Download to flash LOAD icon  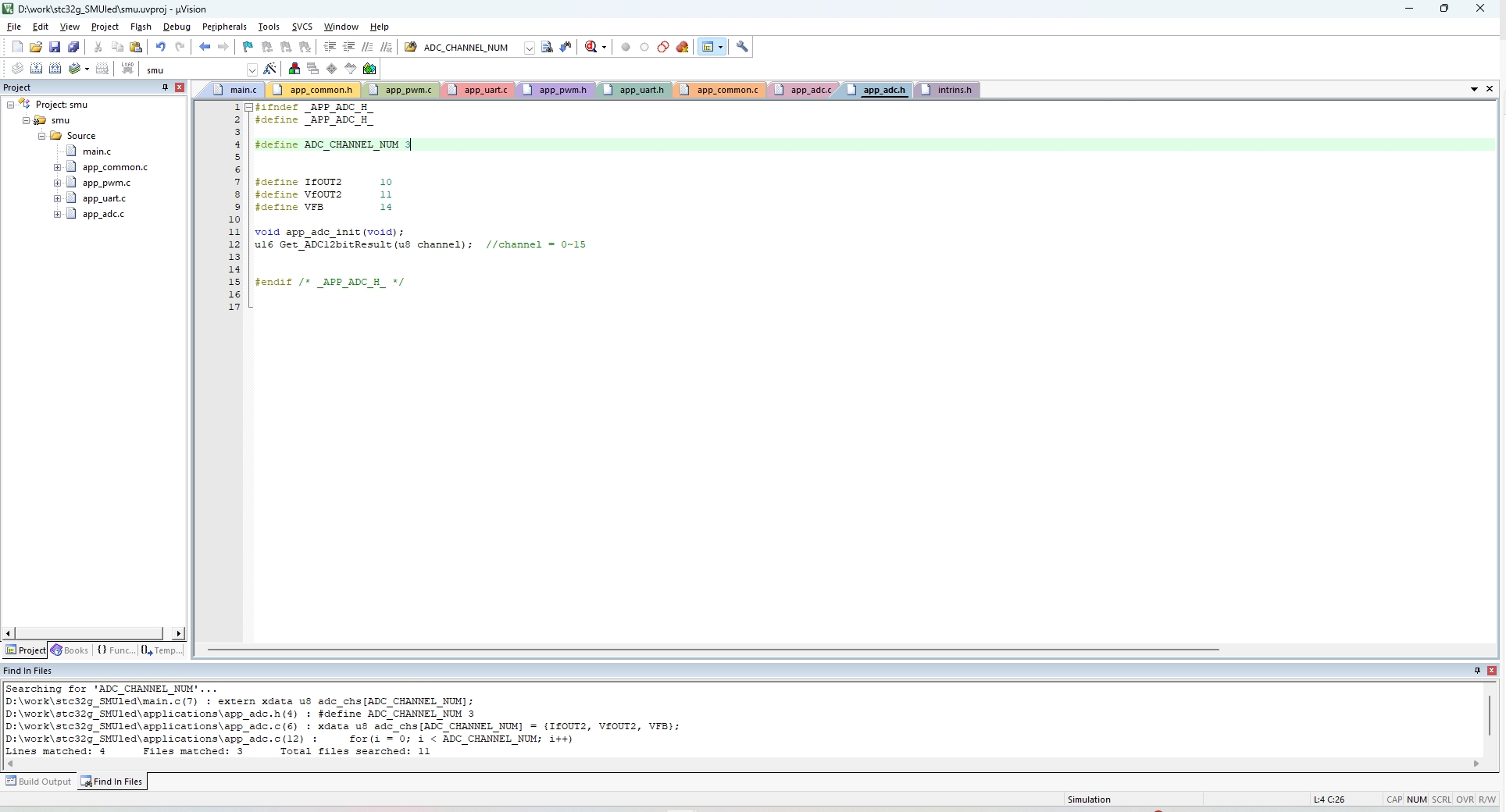[127, 69]
